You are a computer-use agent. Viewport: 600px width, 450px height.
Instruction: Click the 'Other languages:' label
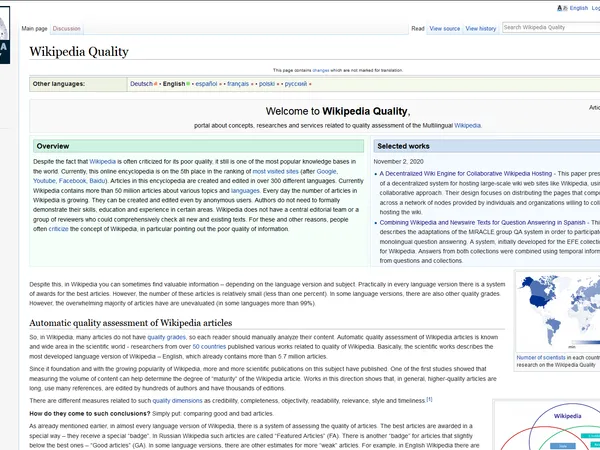pos(59,84)
